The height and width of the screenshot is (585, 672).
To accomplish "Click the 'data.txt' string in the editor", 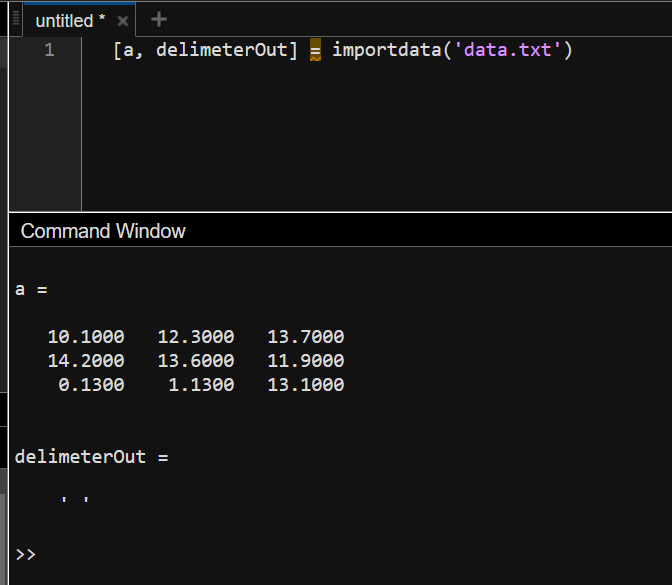I will coord(506,50).
